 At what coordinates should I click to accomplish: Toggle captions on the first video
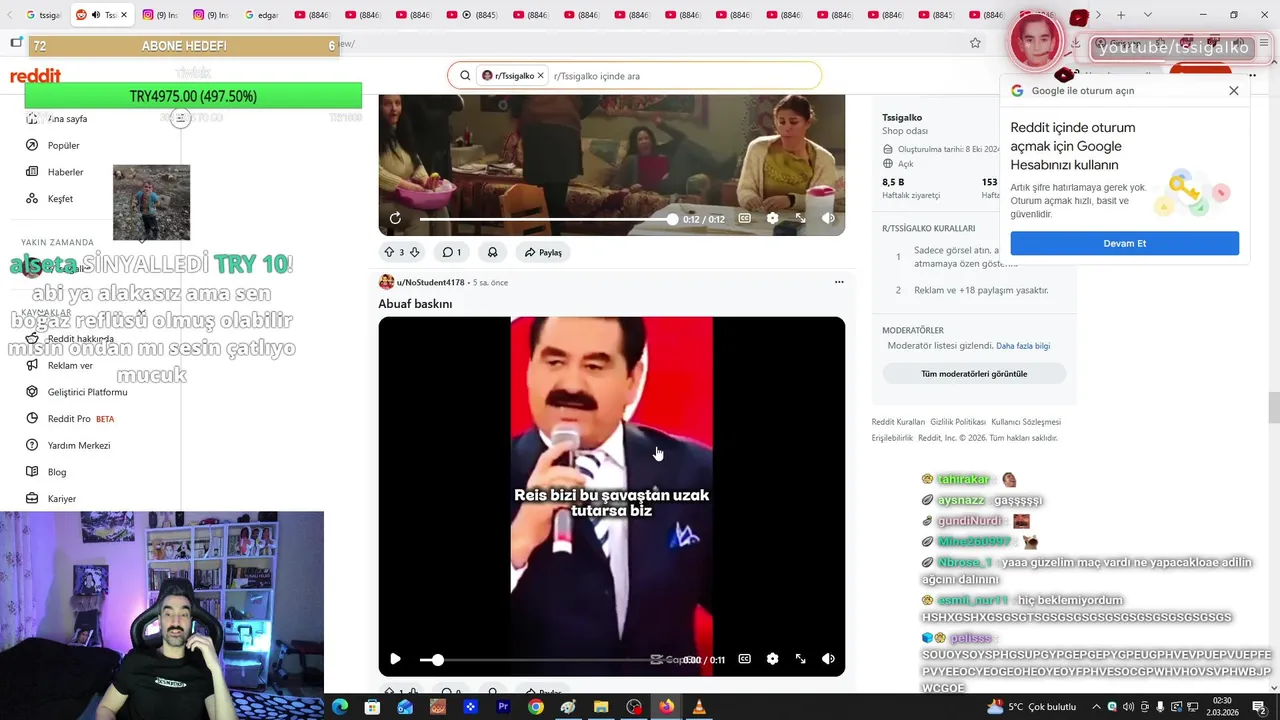(744, 218)
